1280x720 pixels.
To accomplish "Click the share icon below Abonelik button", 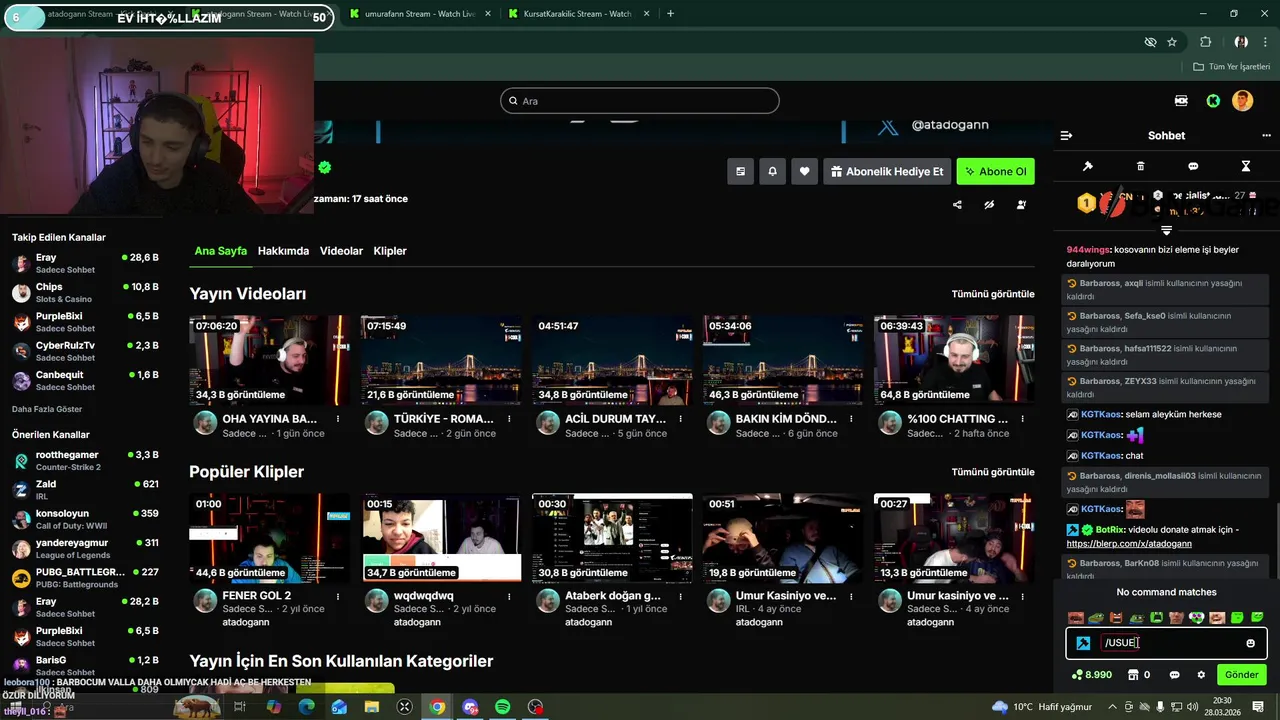I will click(957, 205).
